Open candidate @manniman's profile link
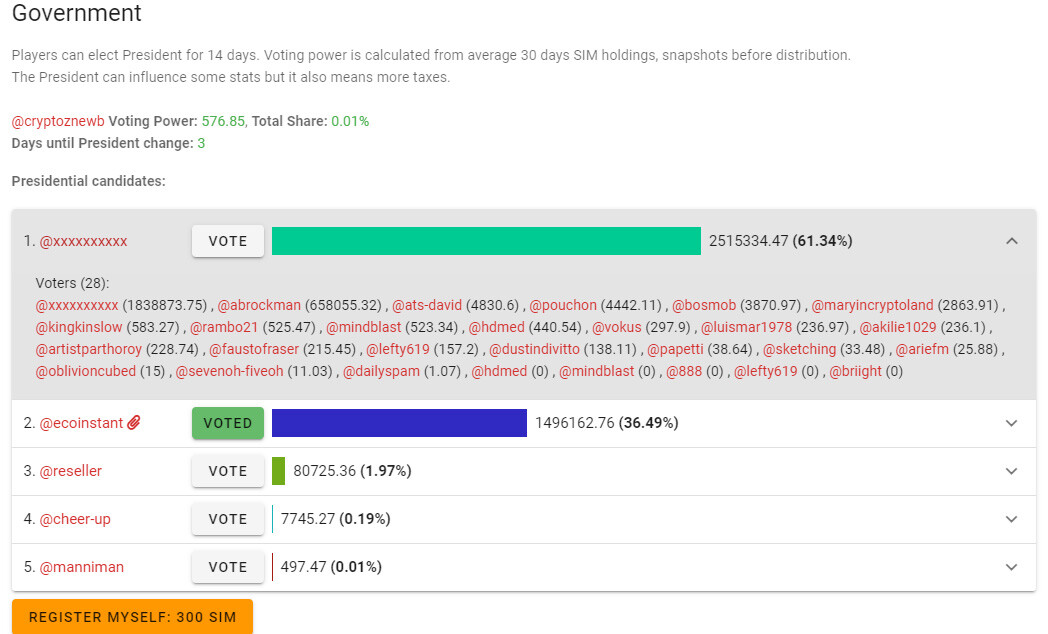This screenshot has width=1048, height=634. click(x=82, y=567)
